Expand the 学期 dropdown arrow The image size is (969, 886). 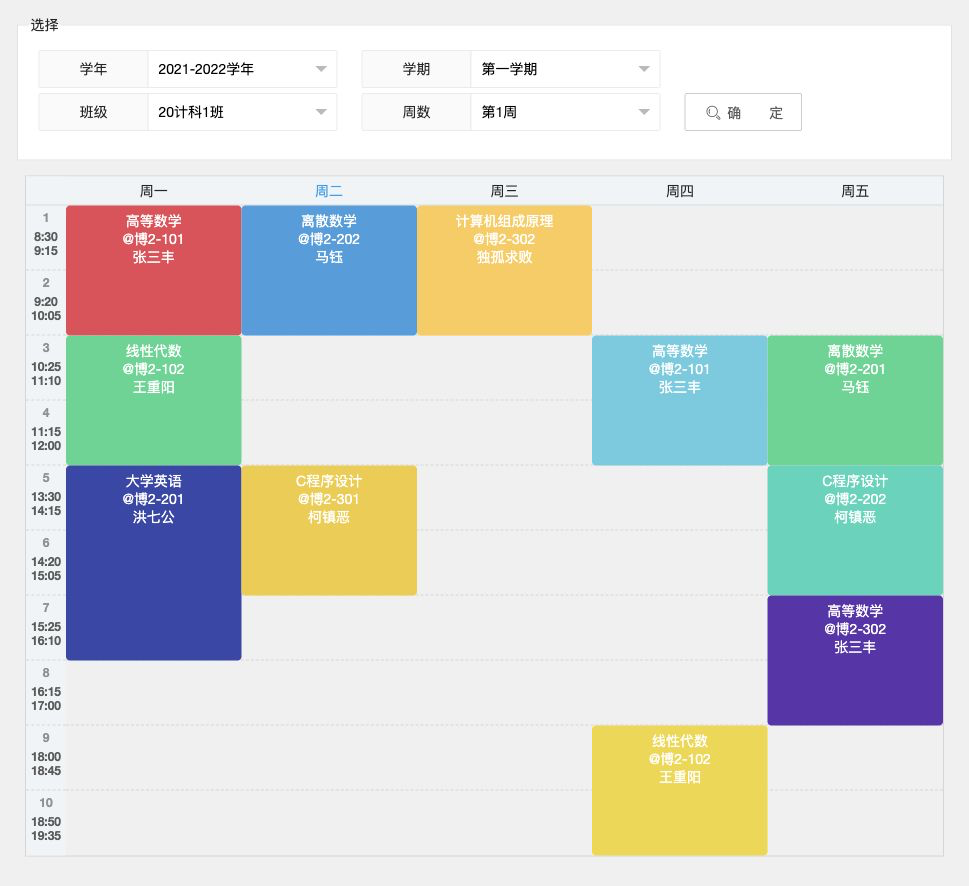(x=644, y=69)
